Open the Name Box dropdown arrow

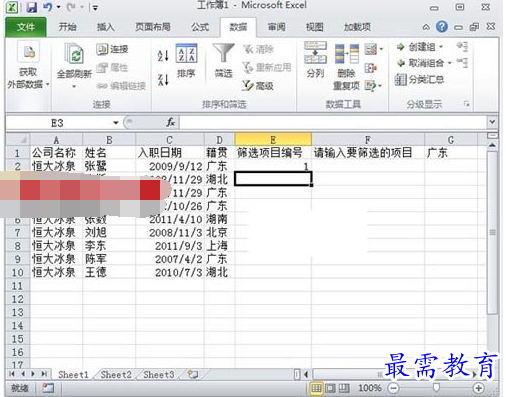click(116, 123)
